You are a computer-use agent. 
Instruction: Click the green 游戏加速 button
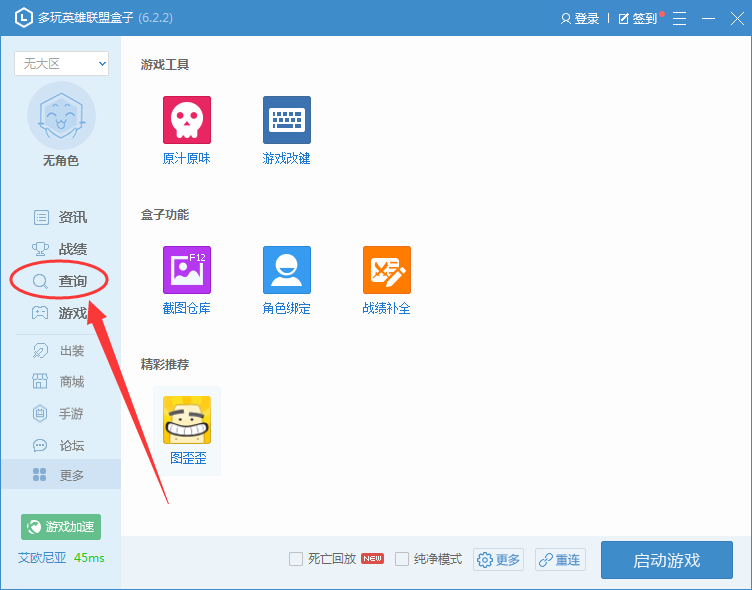[x=61, y=527]
